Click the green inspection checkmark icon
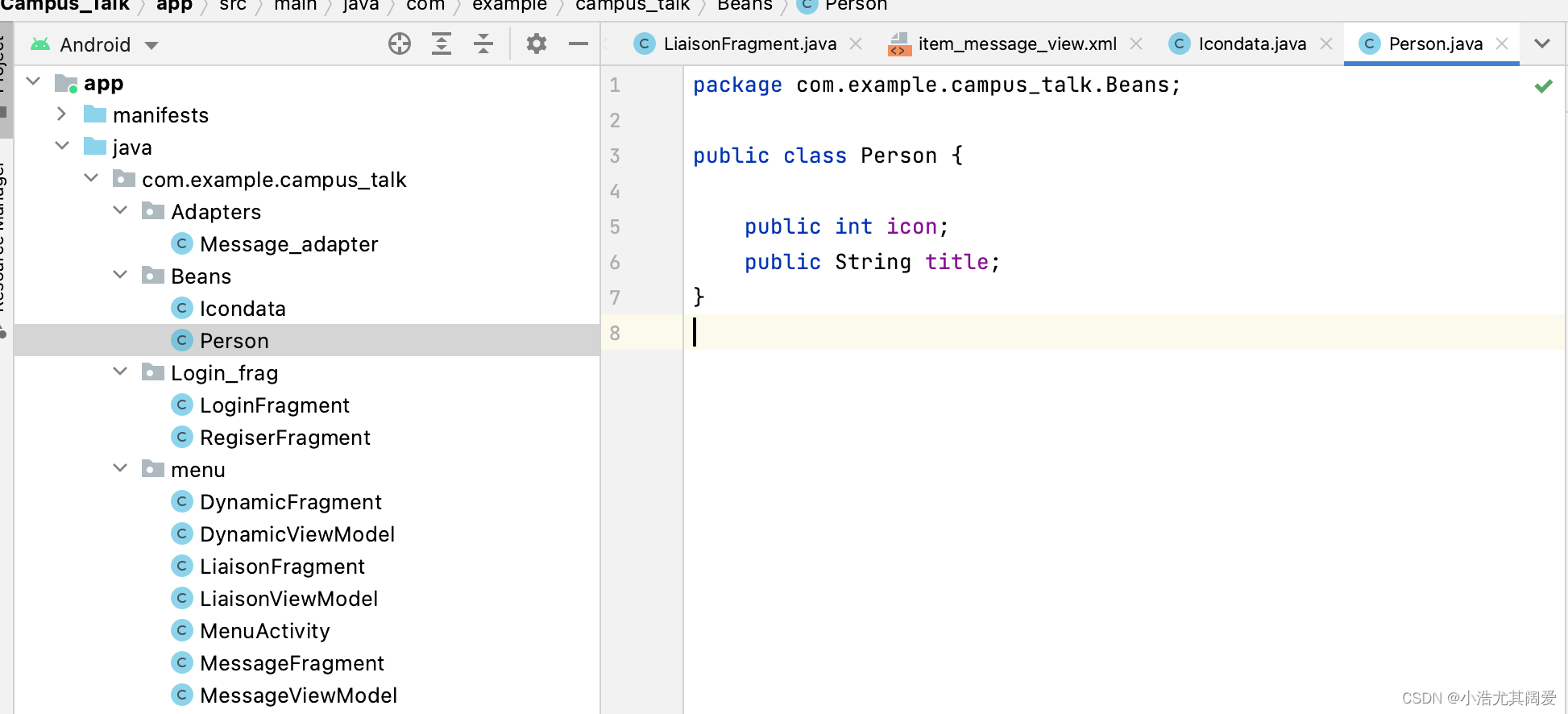Screen dimensions: 1568x714 tap(1544, 85)
